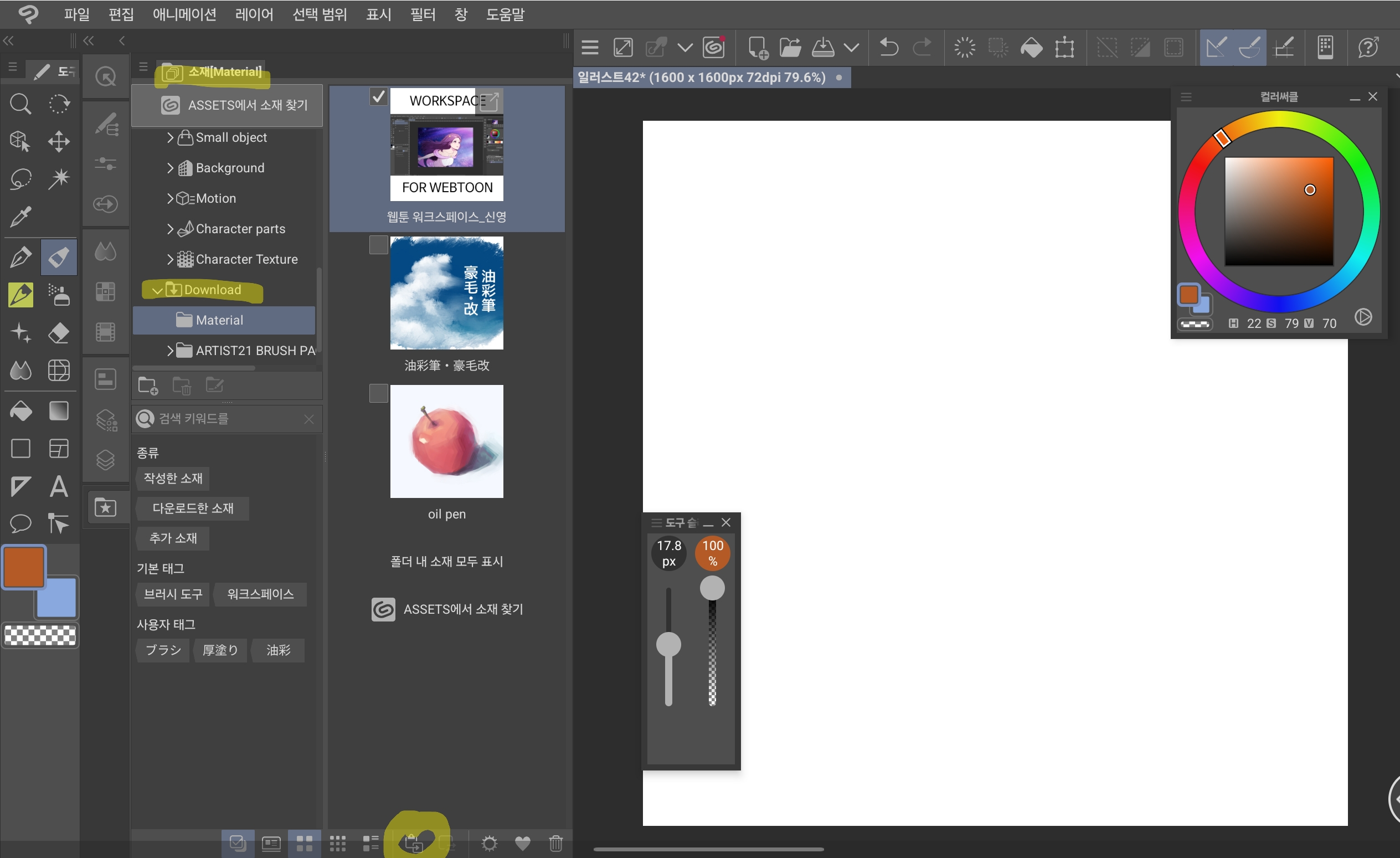Select the Eyedropper tool
The height and width of the screenshot is (858, 1400).
[x=20, y=217]
